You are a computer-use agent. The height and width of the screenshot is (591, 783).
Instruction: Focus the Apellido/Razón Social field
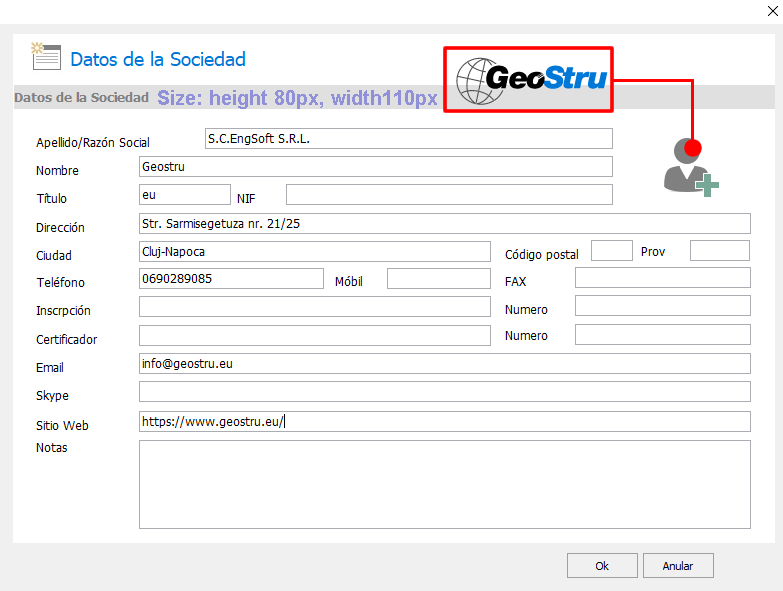click(x=408, y=139)
